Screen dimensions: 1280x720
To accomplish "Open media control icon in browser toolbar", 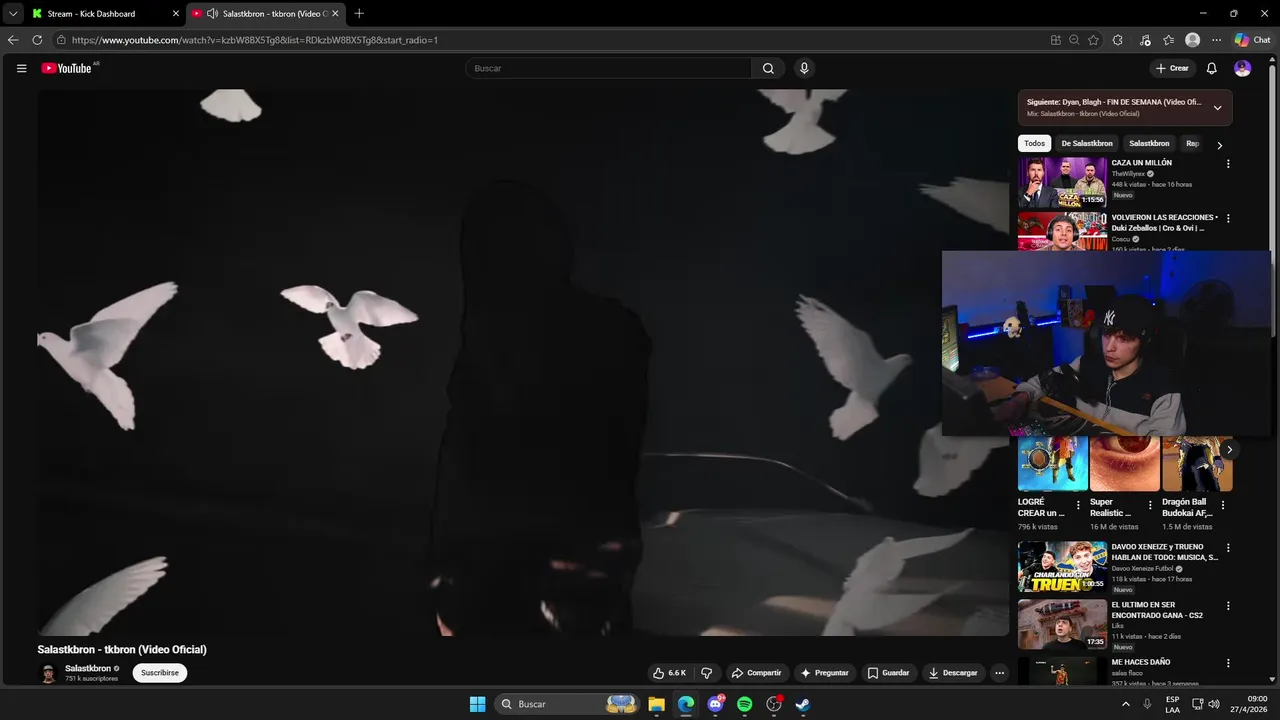I will [x=1143, y=40].
